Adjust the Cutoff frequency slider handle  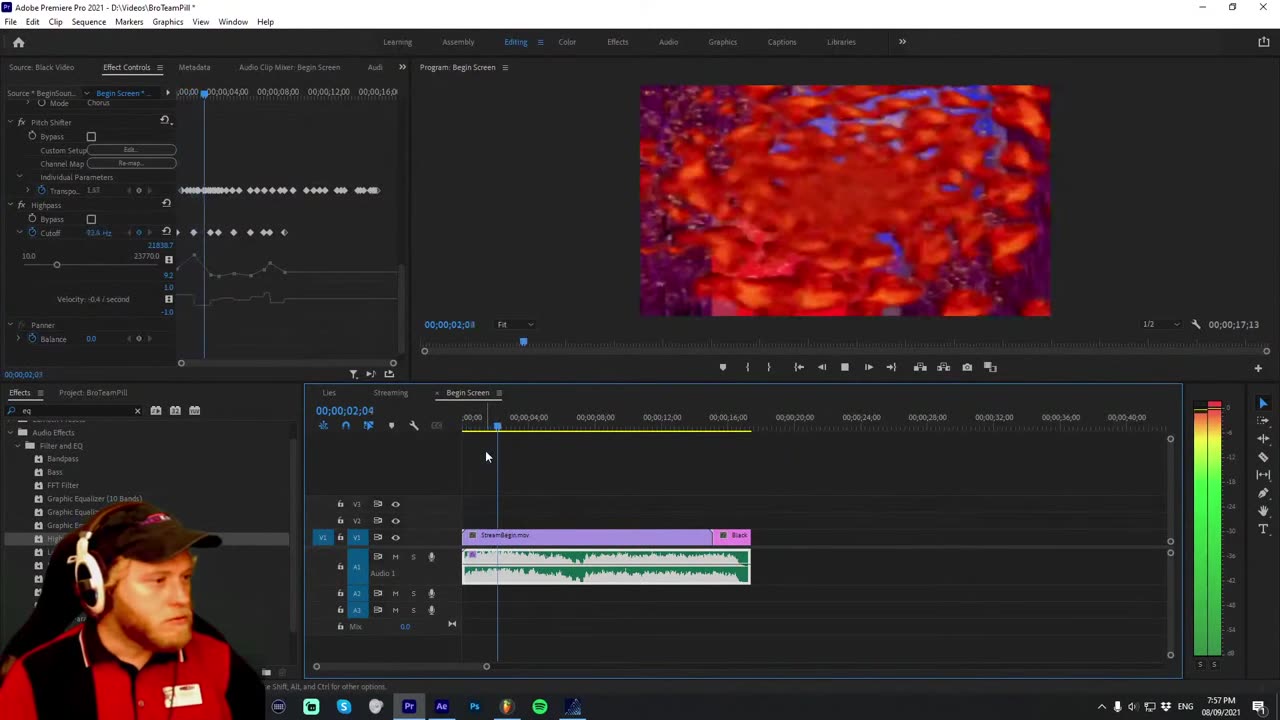pyautogui.click(x=57, y=265)
